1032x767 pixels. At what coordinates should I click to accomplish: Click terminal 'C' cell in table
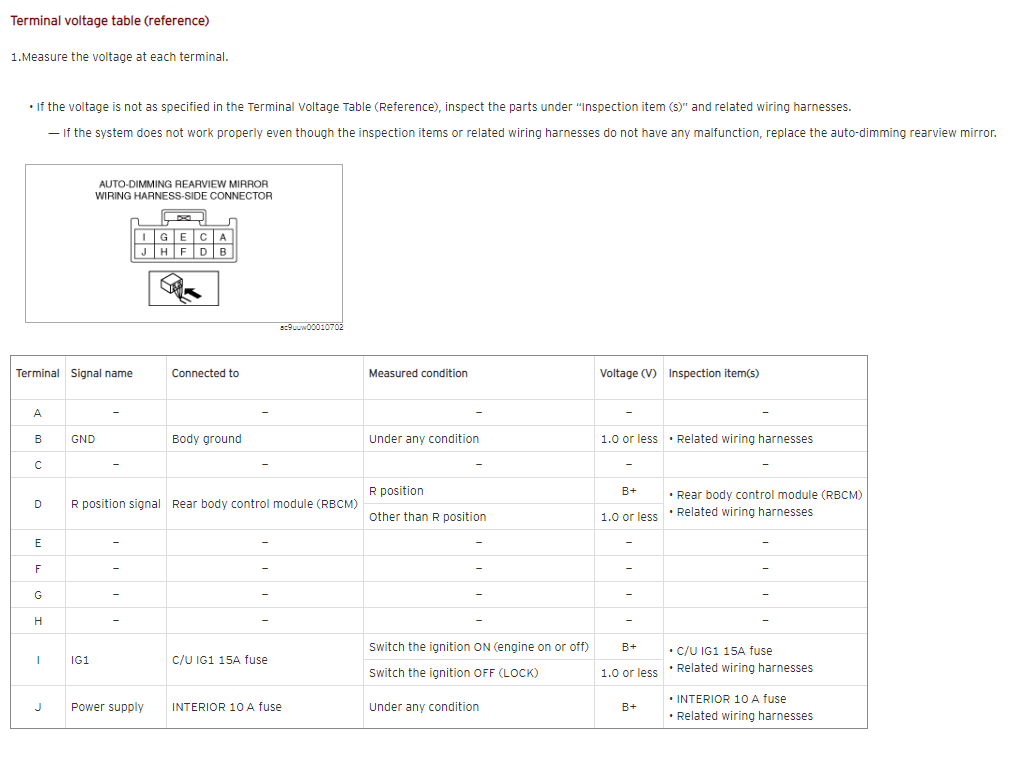(38, 465)
